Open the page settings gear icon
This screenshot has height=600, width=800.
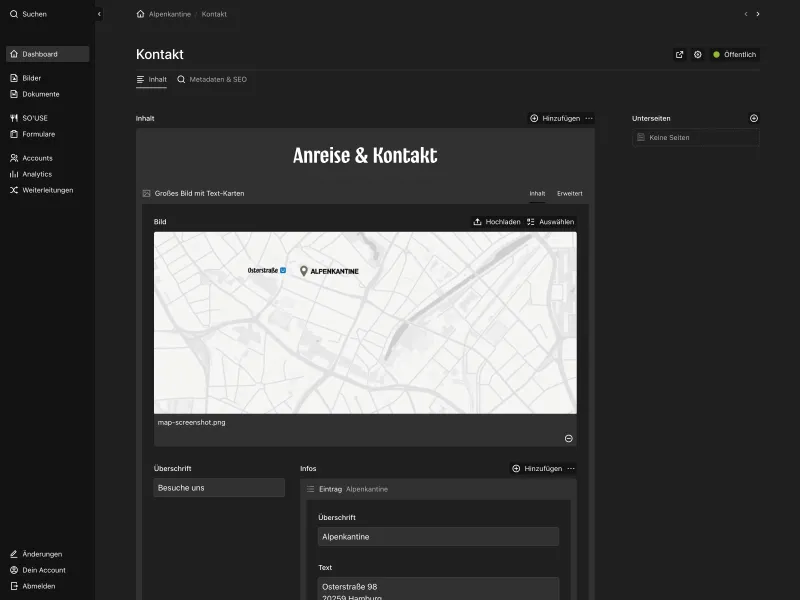pos(698,55)
